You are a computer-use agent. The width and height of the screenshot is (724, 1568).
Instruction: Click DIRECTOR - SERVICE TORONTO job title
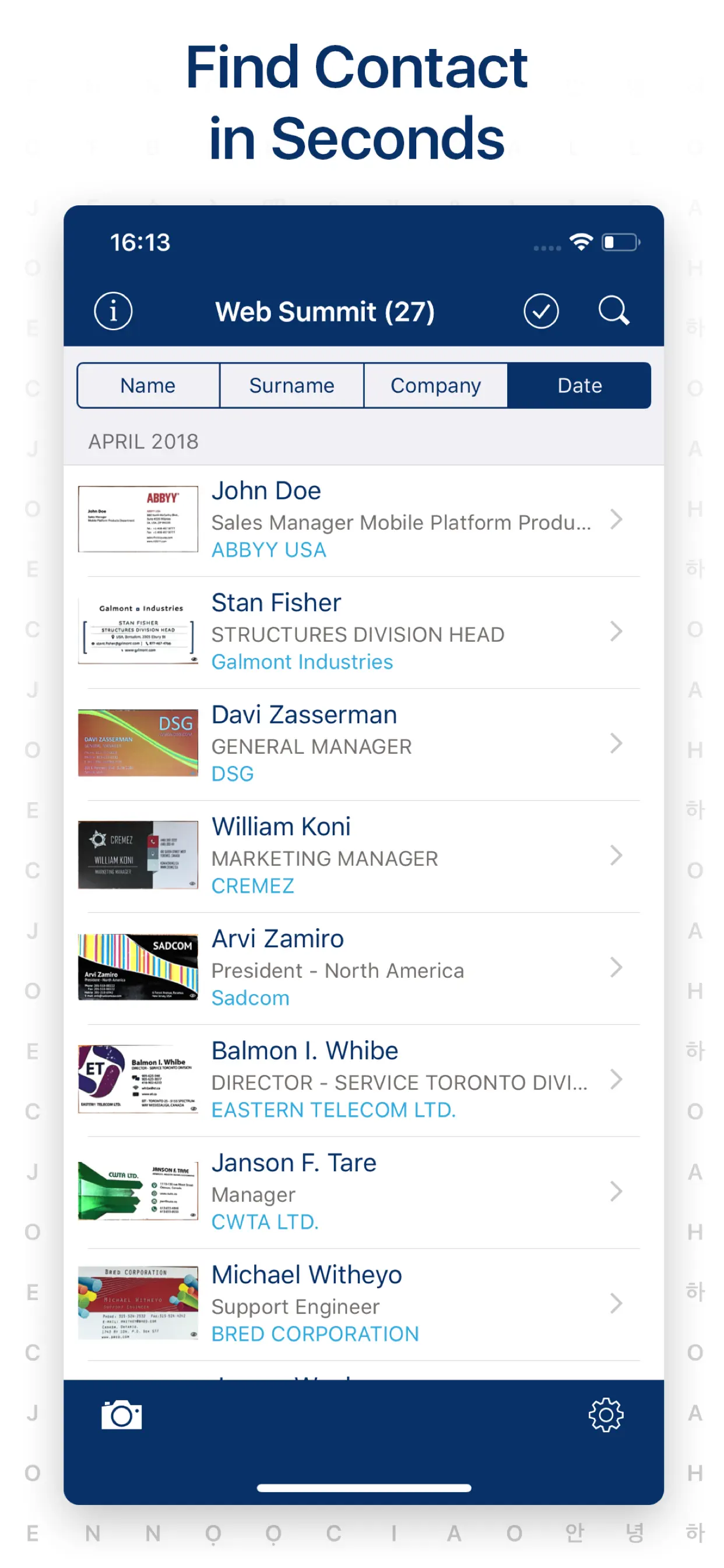coord(399,1082)
